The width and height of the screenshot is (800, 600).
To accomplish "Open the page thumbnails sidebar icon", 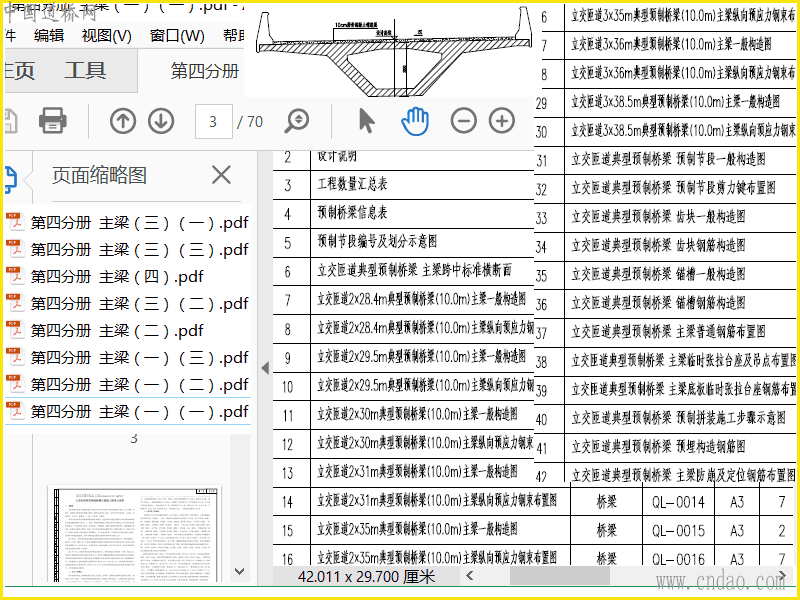I will point(10,180).
